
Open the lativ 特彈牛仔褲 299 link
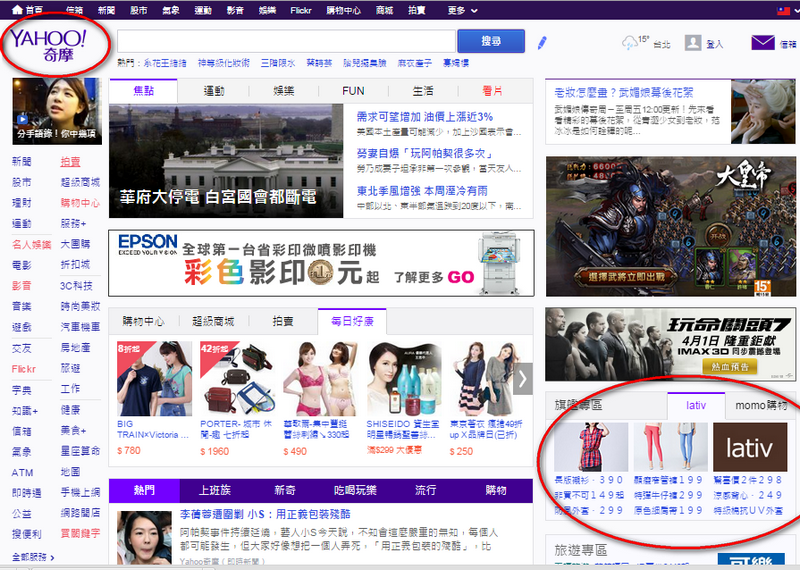click(668, 494)
